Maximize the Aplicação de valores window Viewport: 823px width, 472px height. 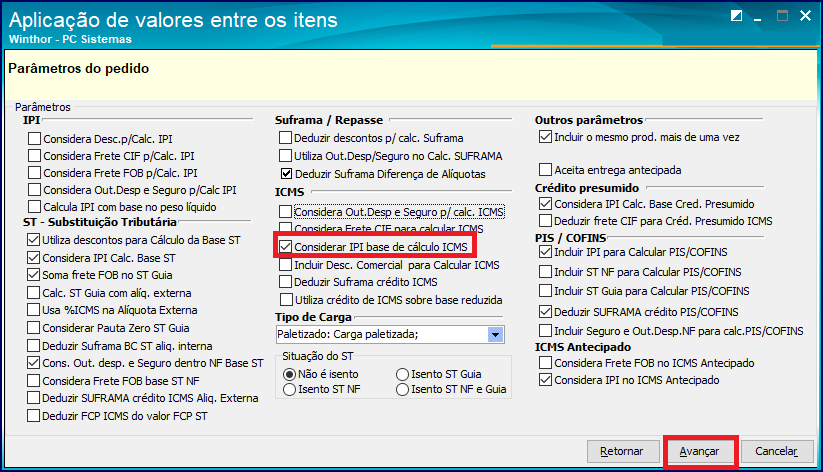[x=782, y=16]
